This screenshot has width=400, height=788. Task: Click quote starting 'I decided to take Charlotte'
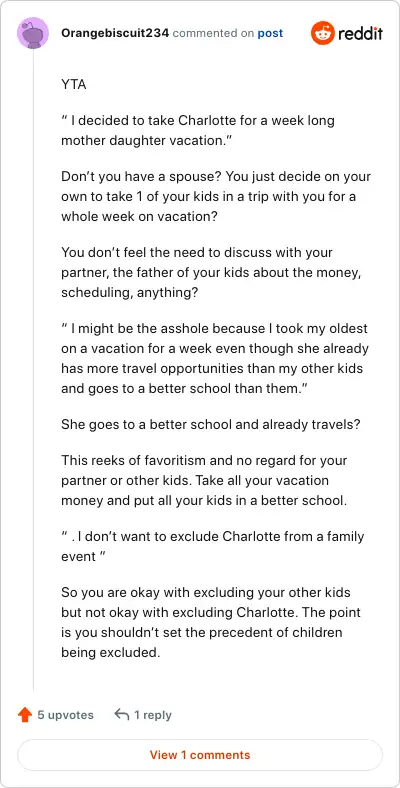point(198,131)
